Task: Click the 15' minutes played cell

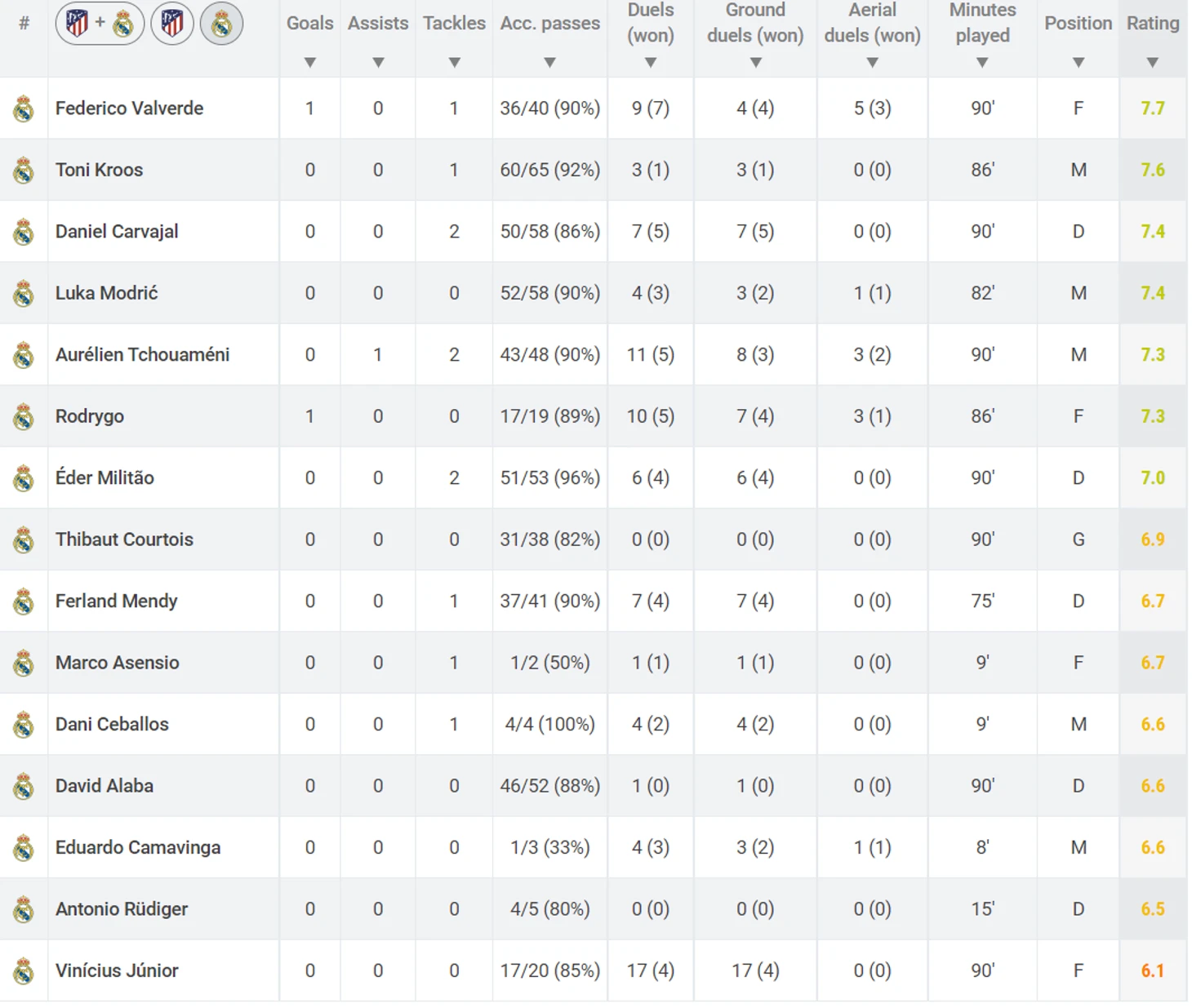Action: click(983, 909)
